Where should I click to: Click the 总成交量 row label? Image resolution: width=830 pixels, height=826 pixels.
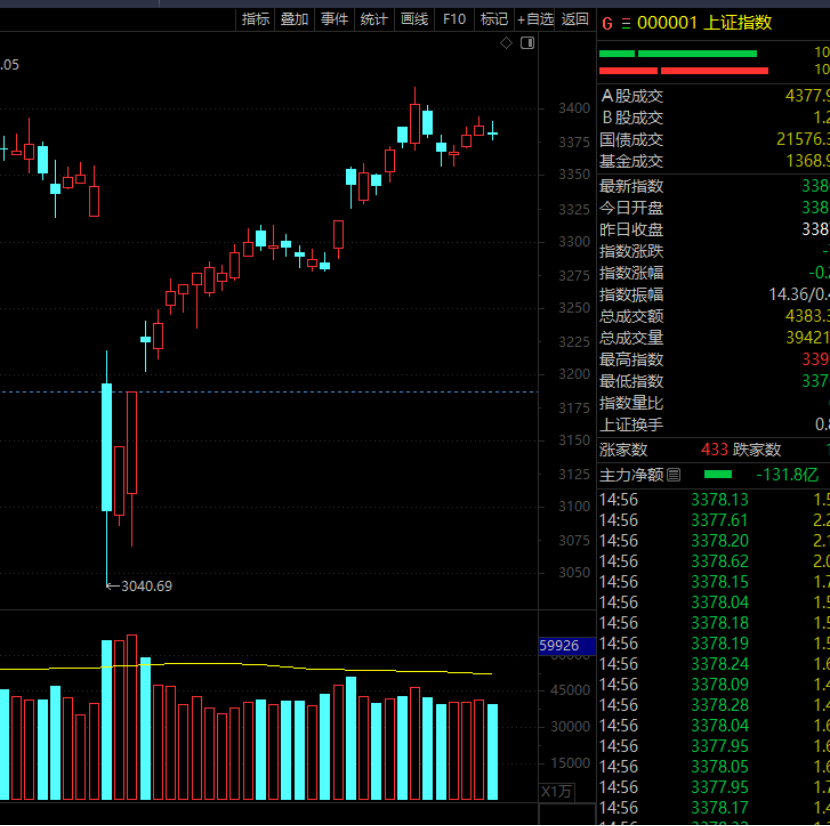click(631, 338)
